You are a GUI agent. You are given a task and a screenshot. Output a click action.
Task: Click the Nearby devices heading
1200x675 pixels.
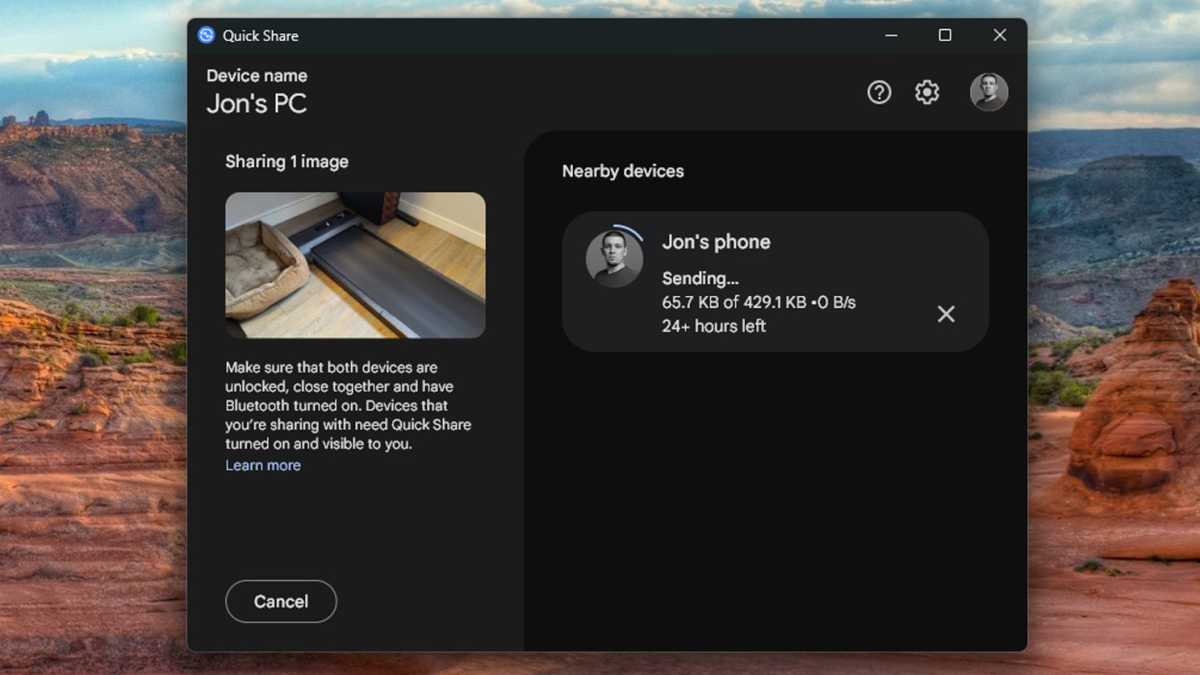click(x=622, y=171)
